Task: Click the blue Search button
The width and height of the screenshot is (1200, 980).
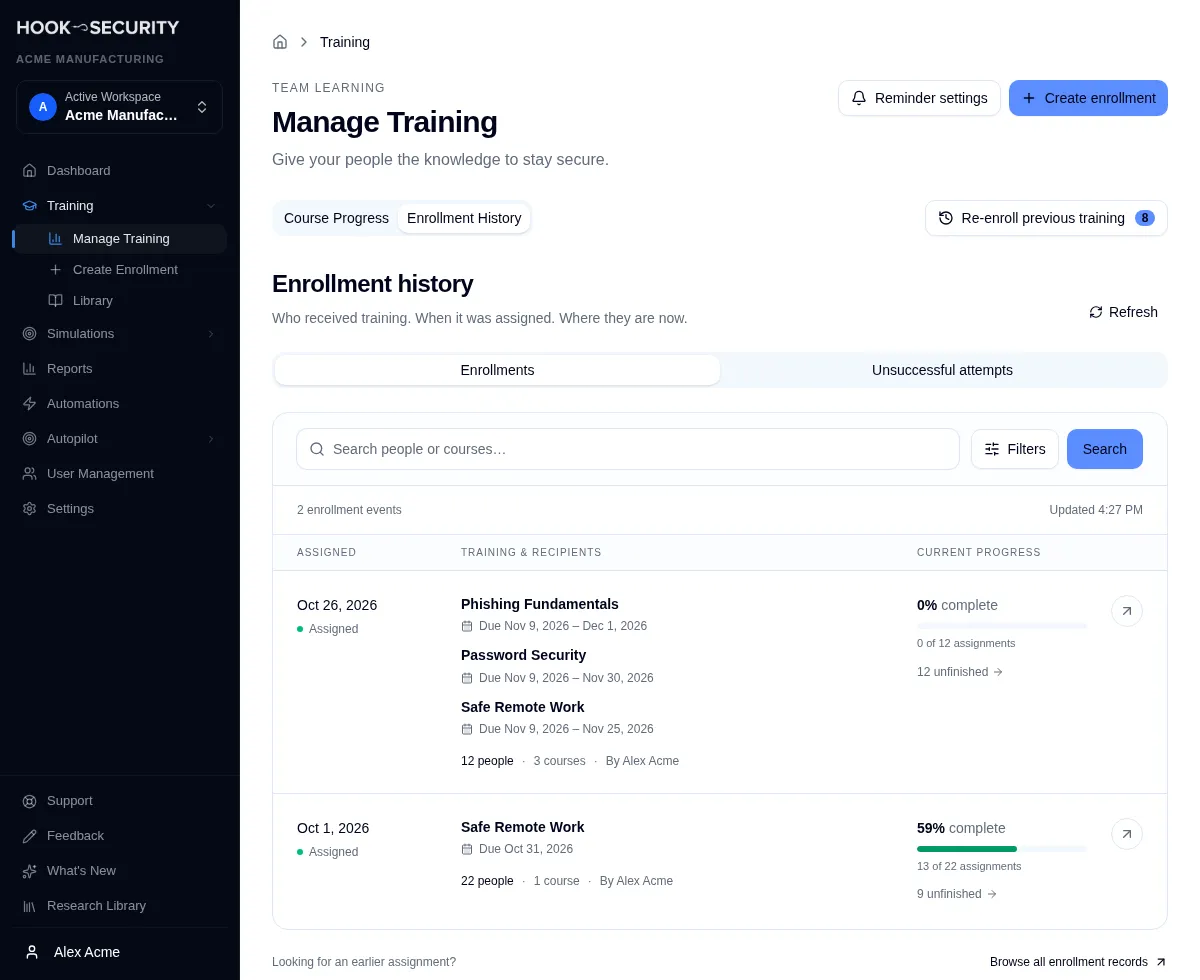Action: (x=1105, y=449)
